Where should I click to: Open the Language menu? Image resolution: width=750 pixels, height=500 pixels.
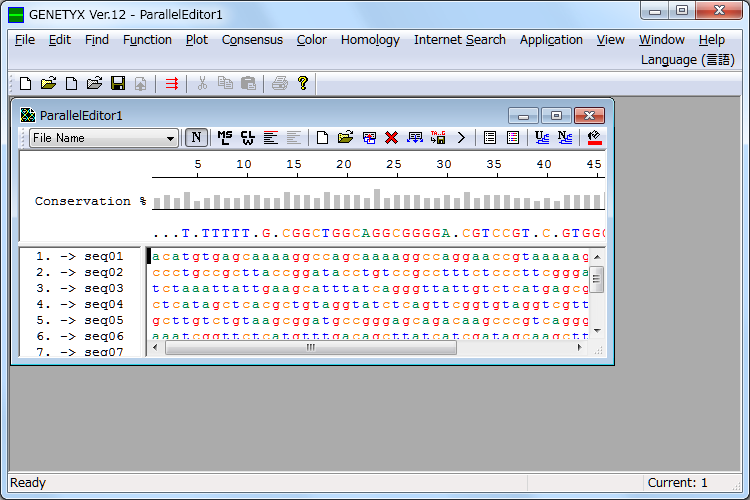click(x=688, y=60)
